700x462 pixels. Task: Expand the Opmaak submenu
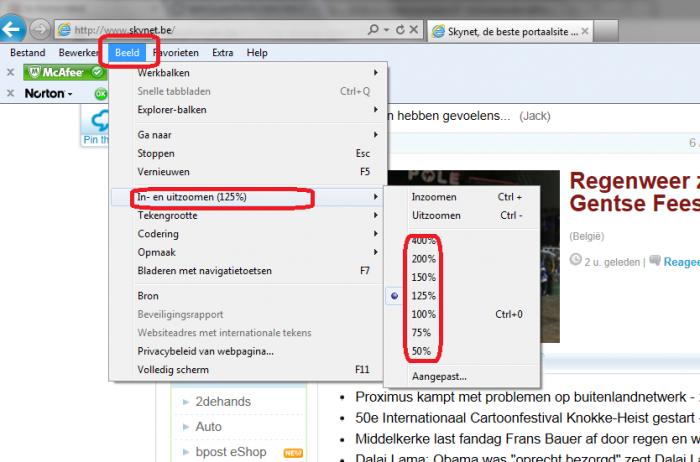(246, 253)
